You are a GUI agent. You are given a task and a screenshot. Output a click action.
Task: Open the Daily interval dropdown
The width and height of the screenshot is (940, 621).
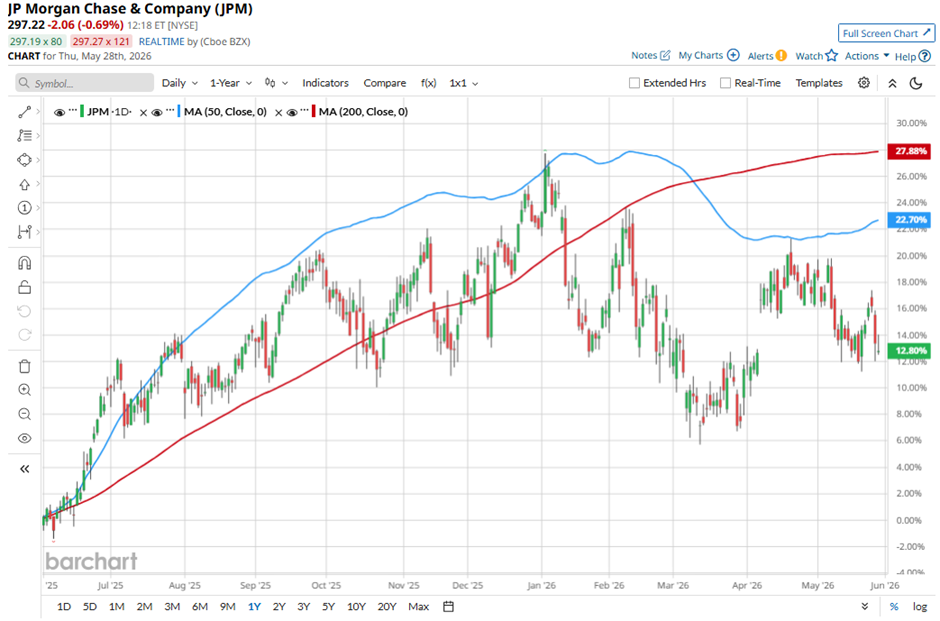180,83
